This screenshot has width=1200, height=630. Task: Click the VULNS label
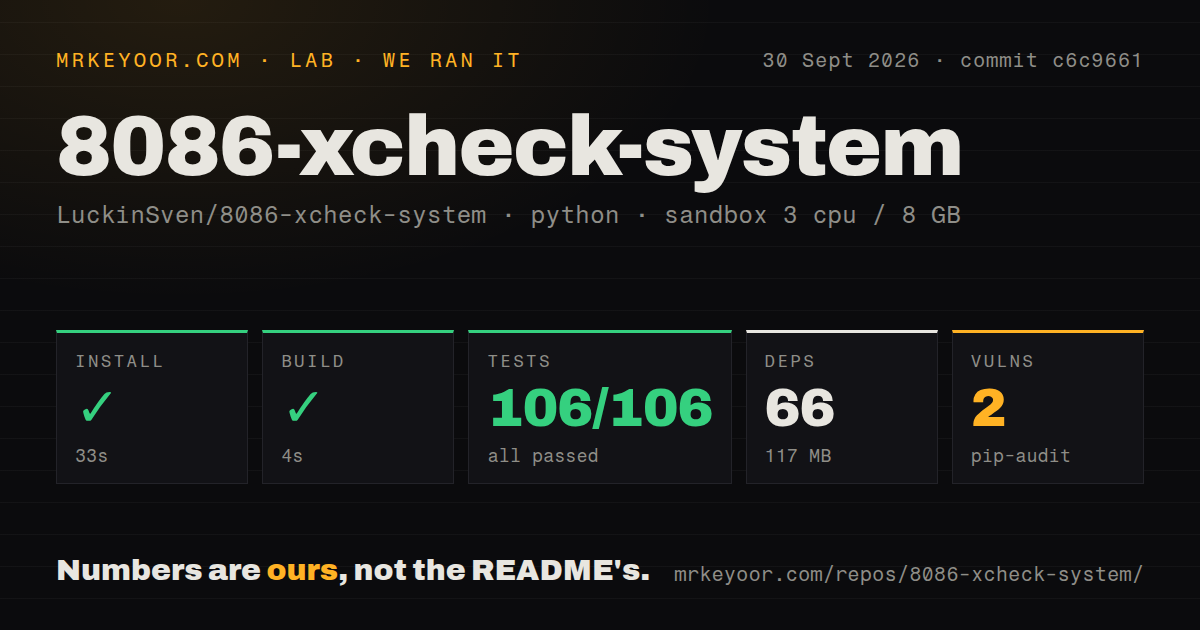1002,361
